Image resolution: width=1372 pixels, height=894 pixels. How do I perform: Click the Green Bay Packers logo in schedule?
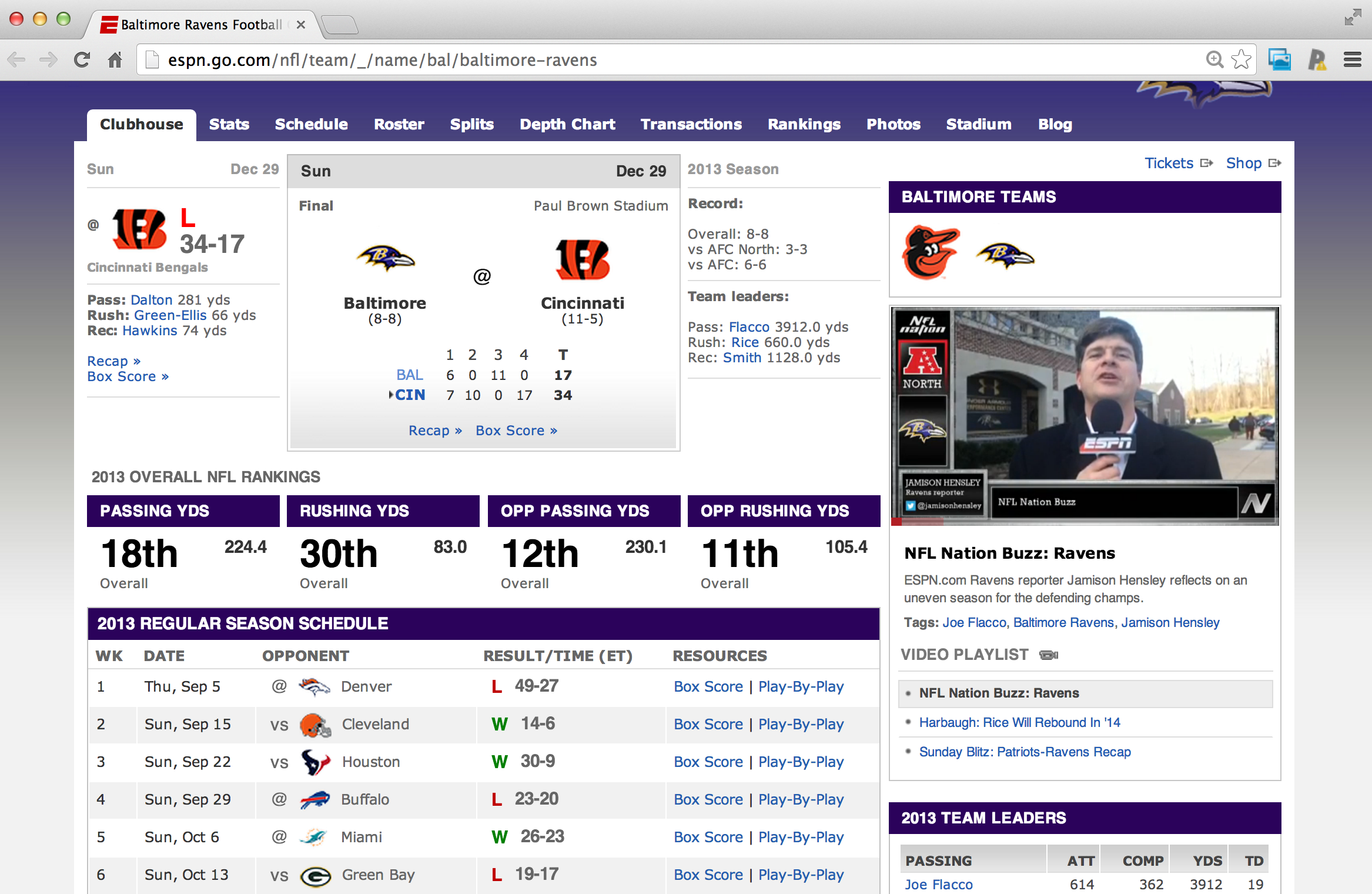316,877
